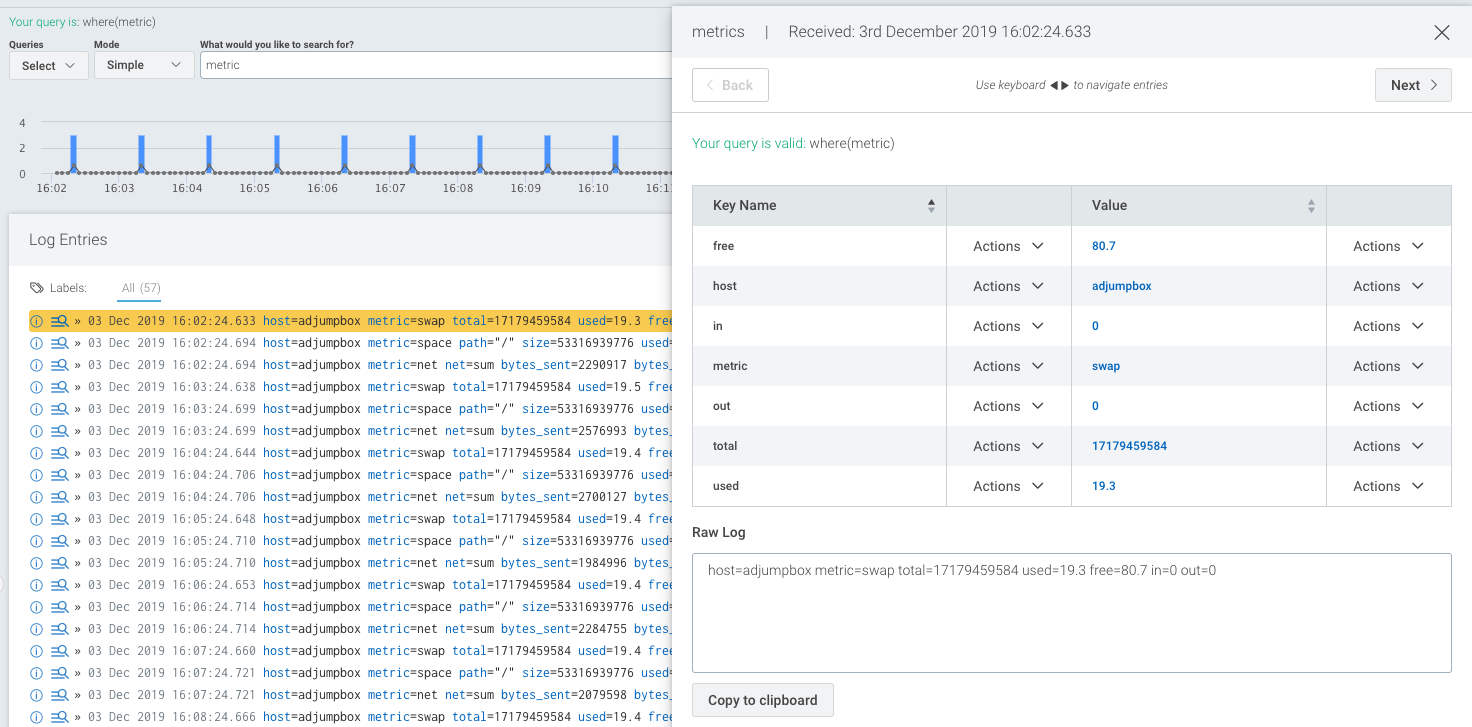Click info icon on 16:02:24.633 swap entry
Screen dimensions: 1472x727
pos(37,321)
